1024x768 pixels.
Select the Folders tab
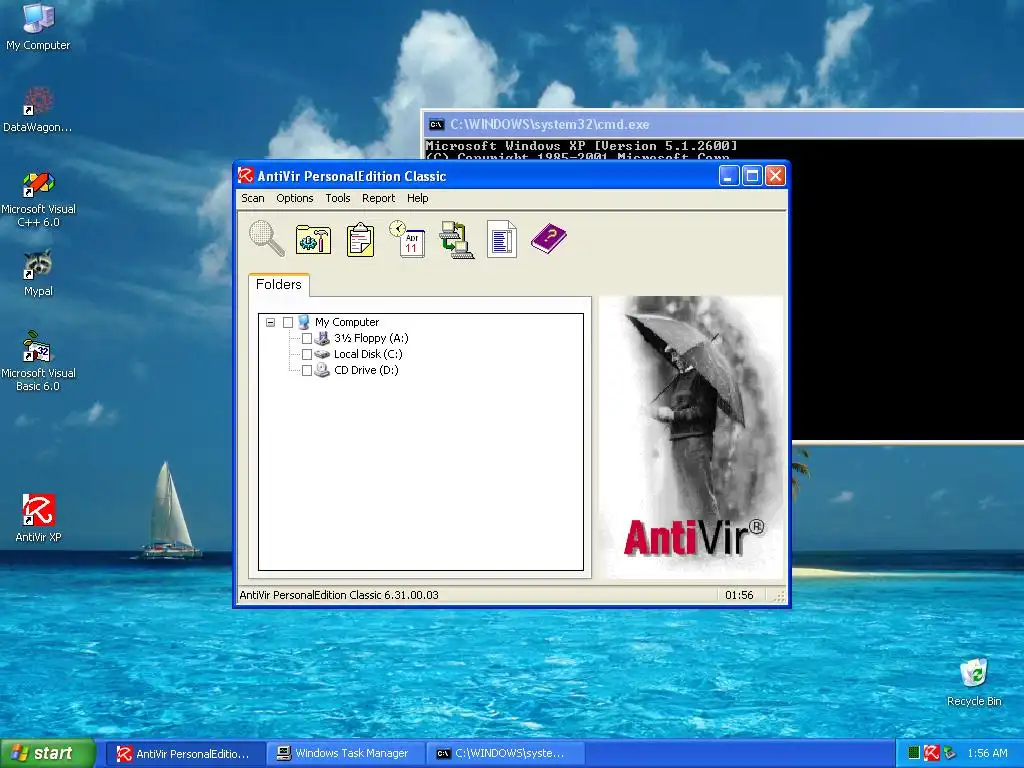(279, 284)
